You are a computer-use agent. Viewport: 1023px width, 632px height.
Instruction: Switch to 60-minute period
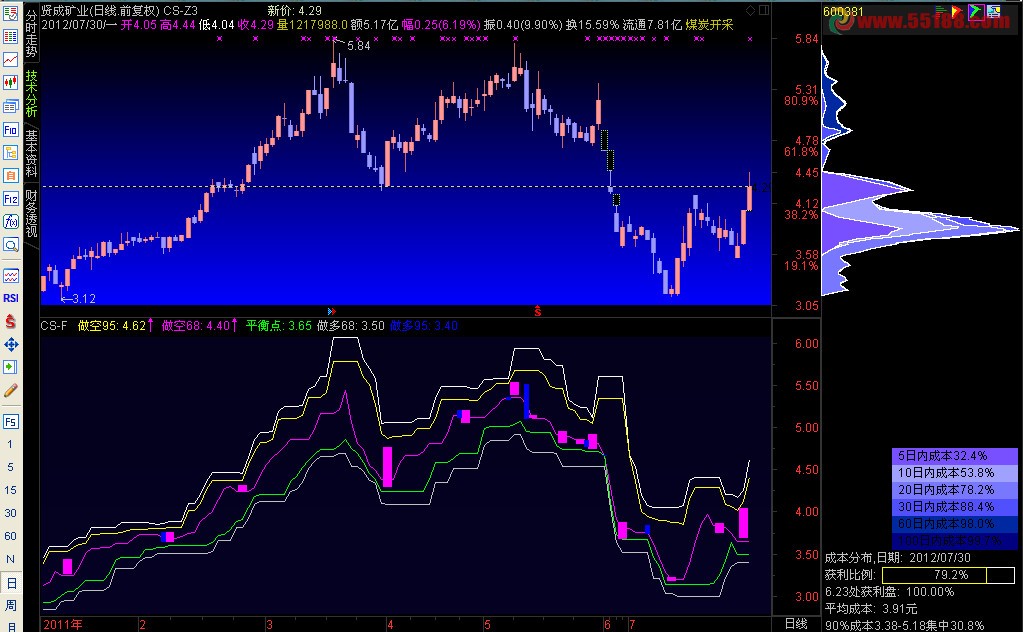point(10,535)
